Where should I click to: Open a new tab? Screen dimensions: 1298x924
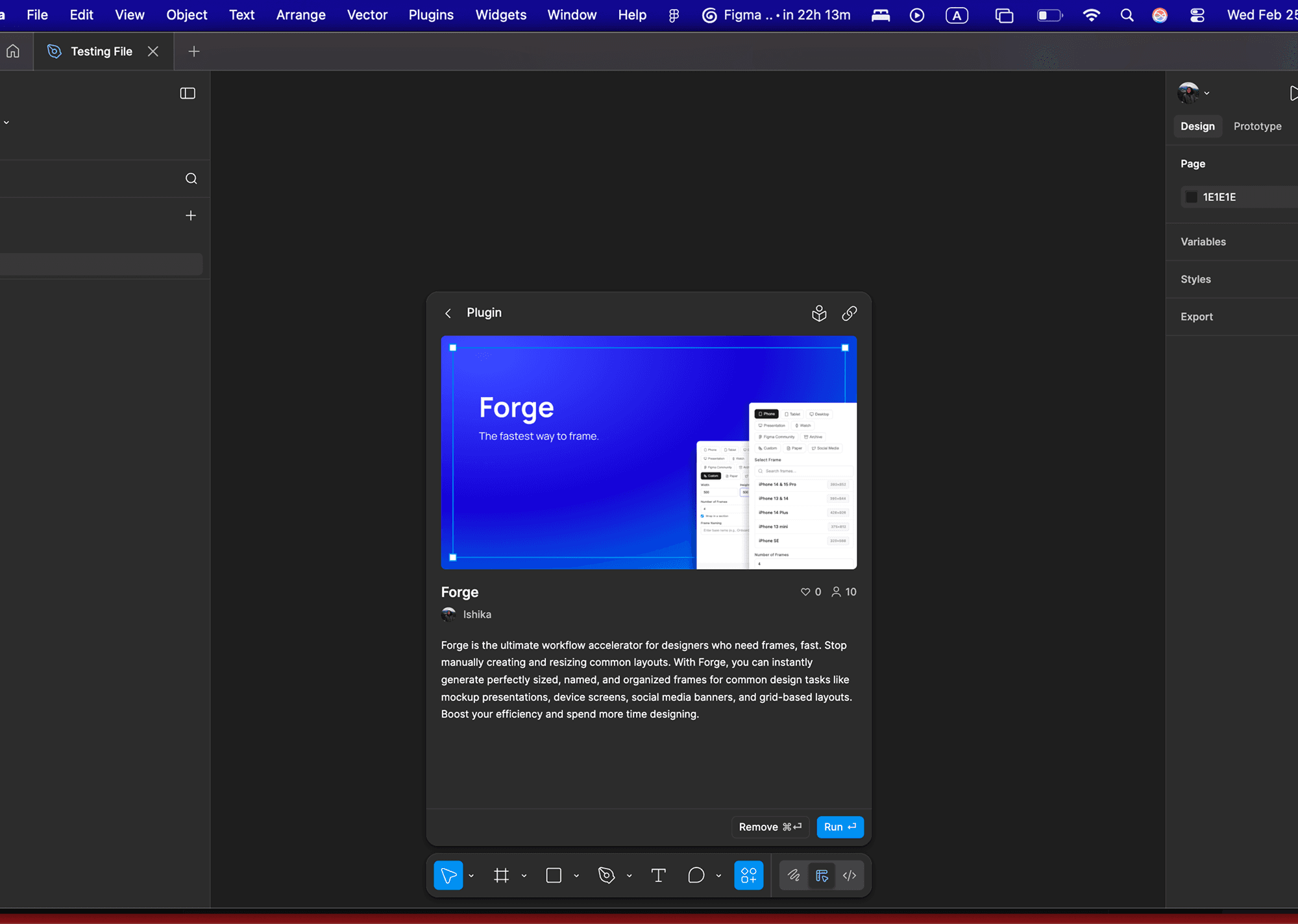coord(193,51)
